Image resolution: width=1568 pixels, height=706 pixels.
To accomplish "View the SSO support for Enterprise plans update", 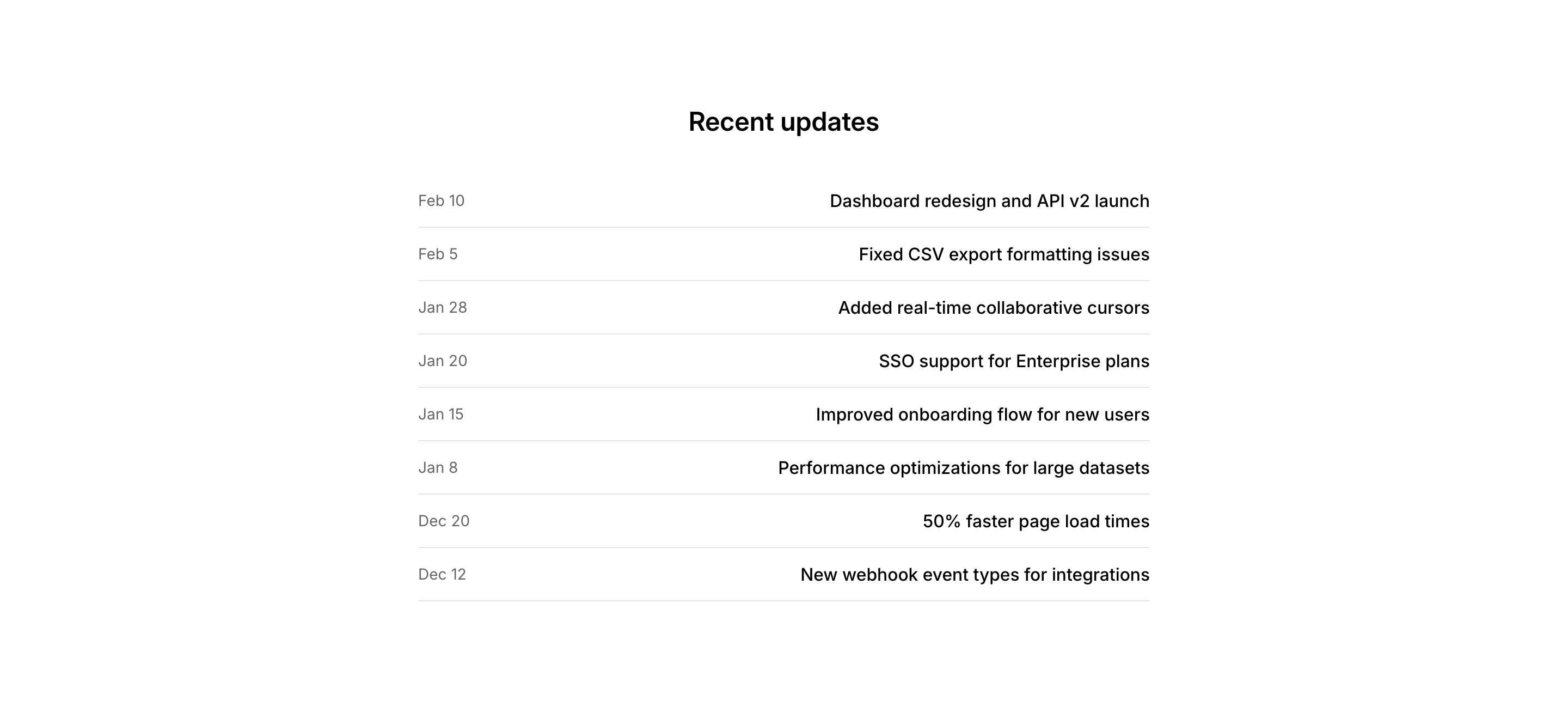I will [1013, 361].
